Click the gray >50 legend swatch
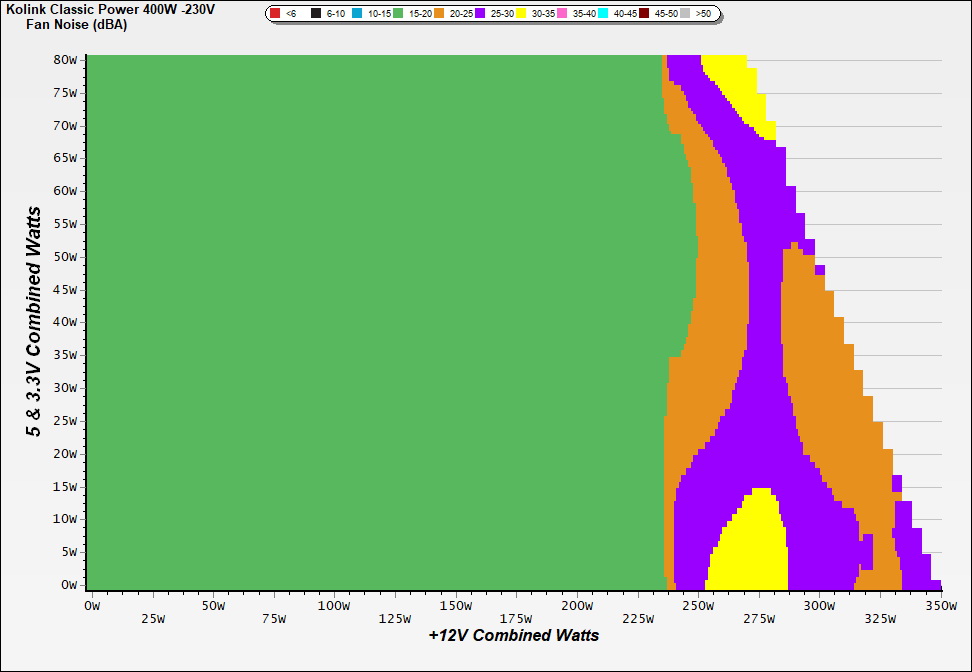972x672 pixels. tap(685, 14)
